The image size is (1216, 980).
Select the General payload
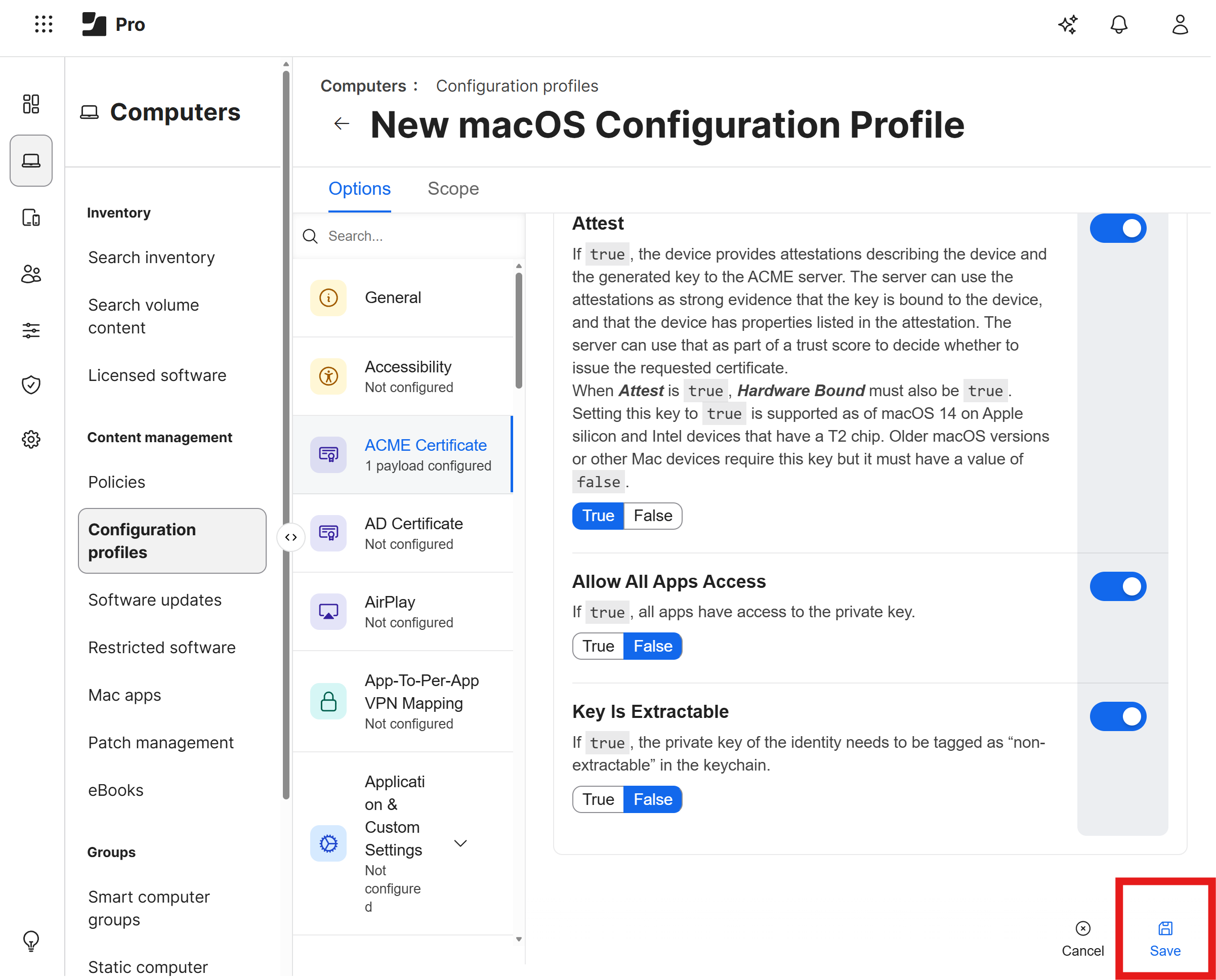[402, 298]
